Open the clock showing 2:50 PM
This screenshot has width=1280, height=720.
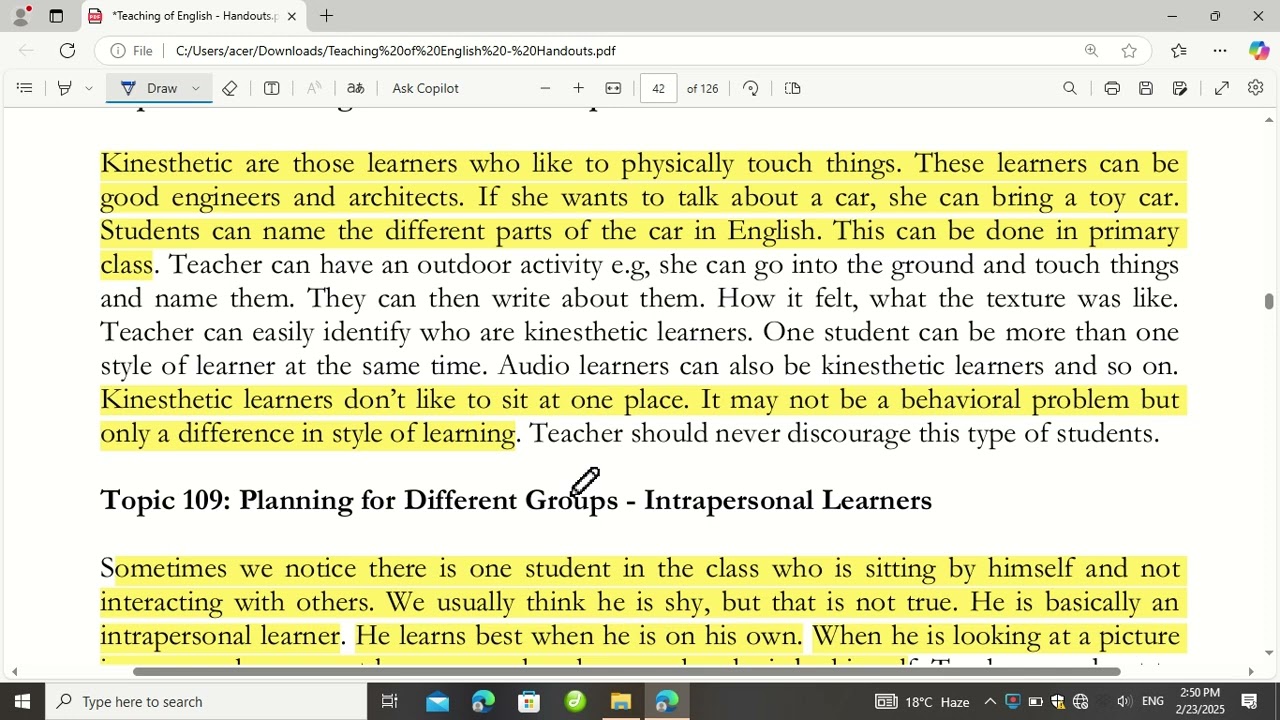[1200, 701]
